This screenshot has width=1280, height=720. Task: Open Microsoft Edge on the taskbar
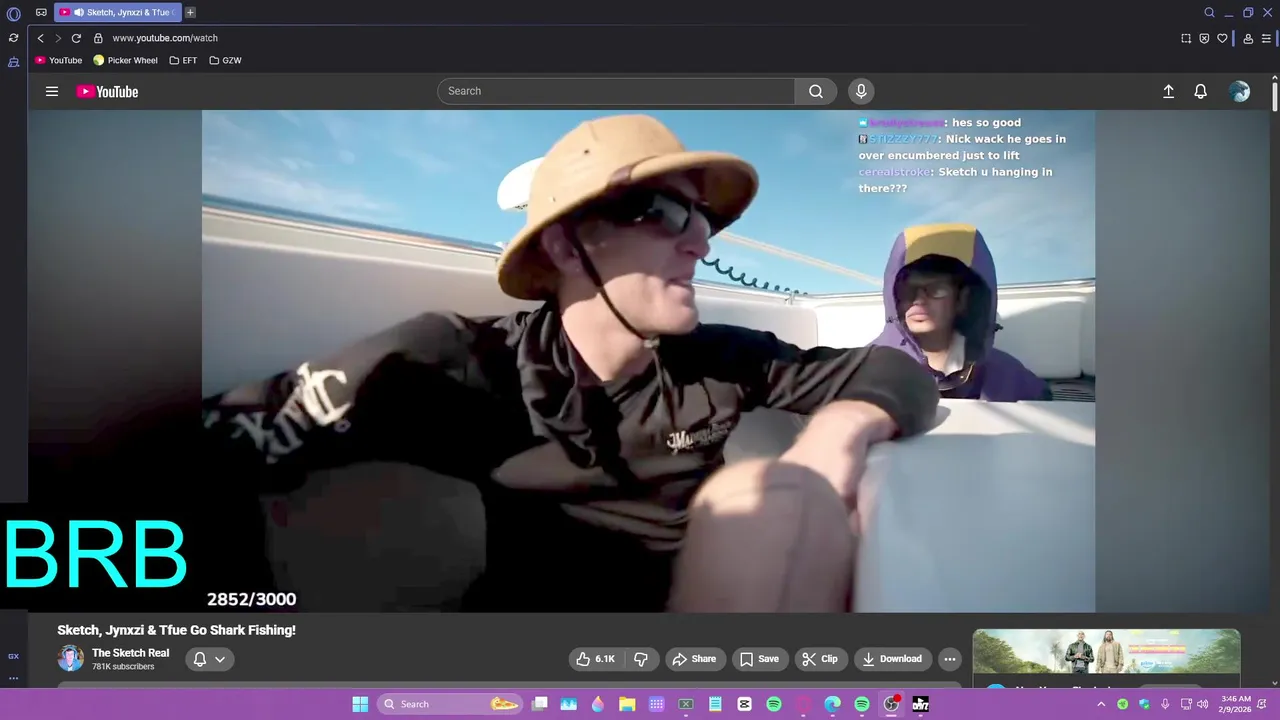pyautogui.click(x=832, y=704)
